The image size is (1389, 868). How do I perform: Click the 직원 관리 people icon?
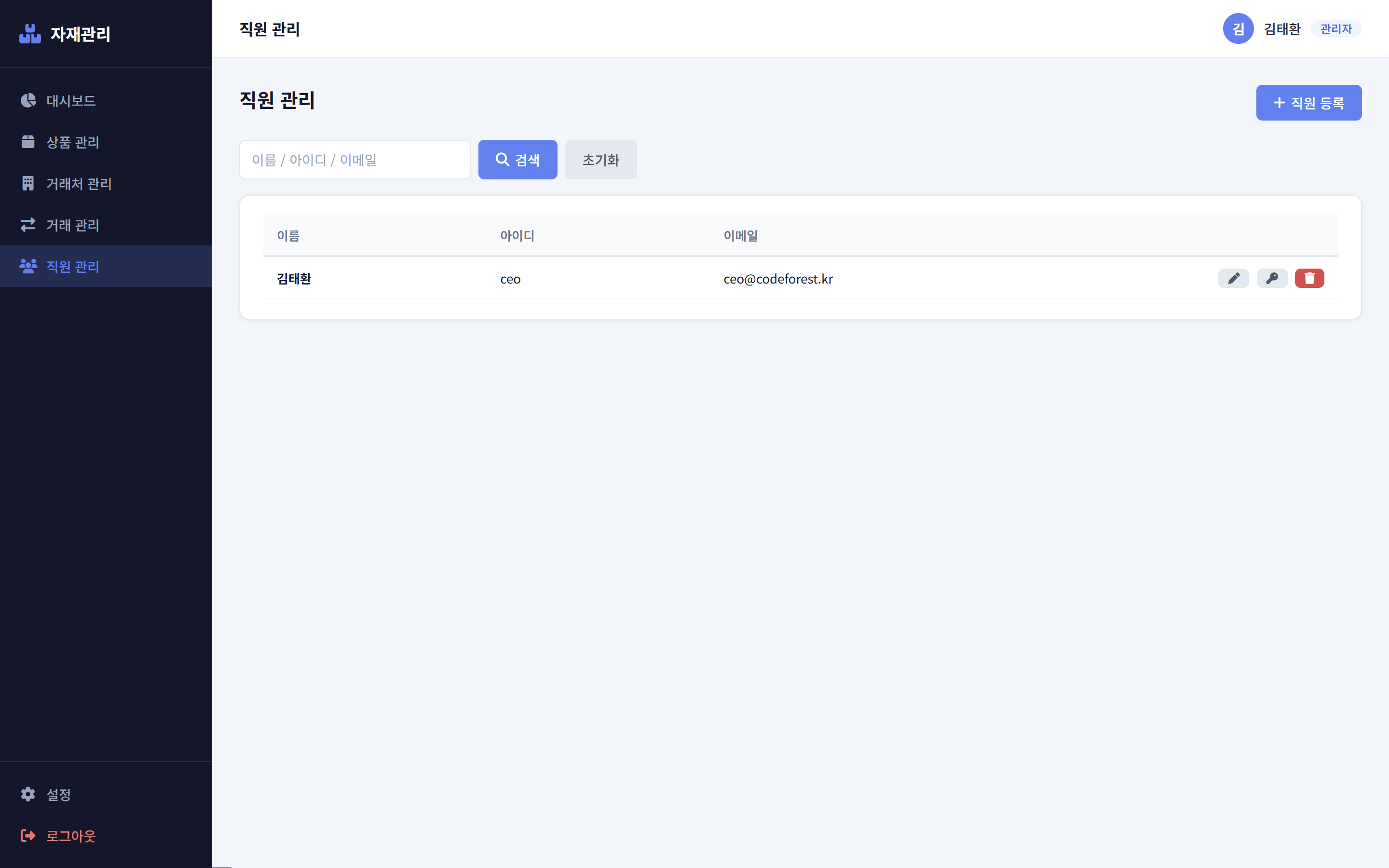click(28, 266)
